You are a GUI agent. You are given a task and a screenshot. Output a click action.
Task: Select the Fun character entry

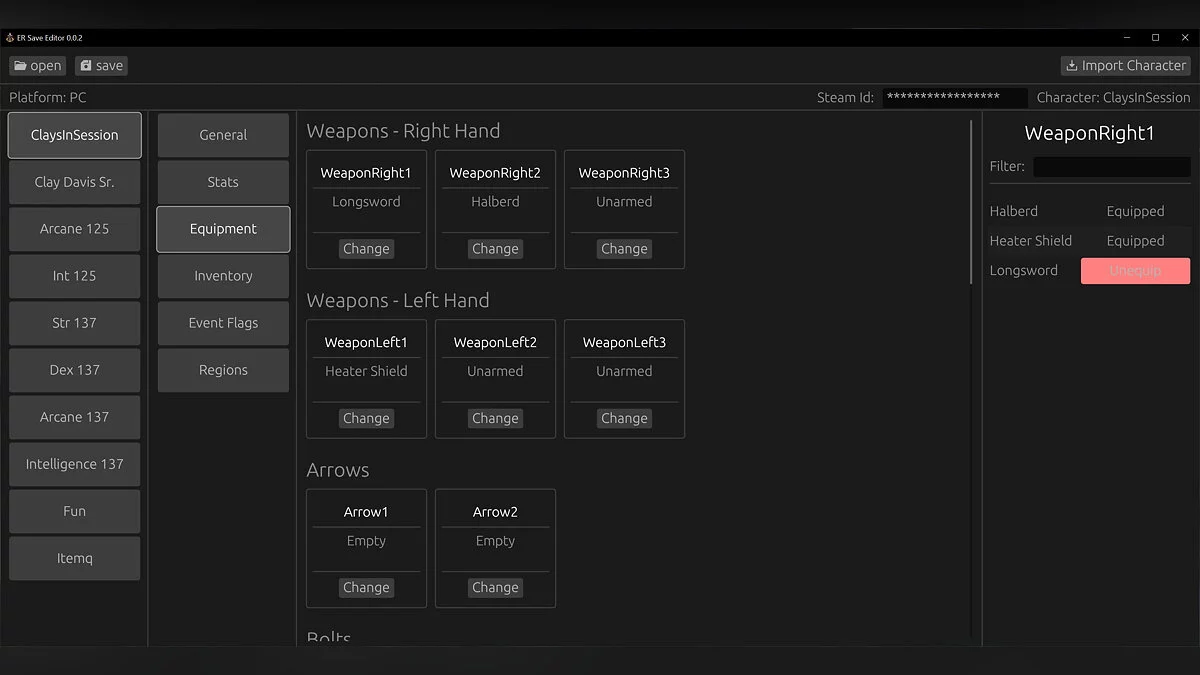click(74, 511)
